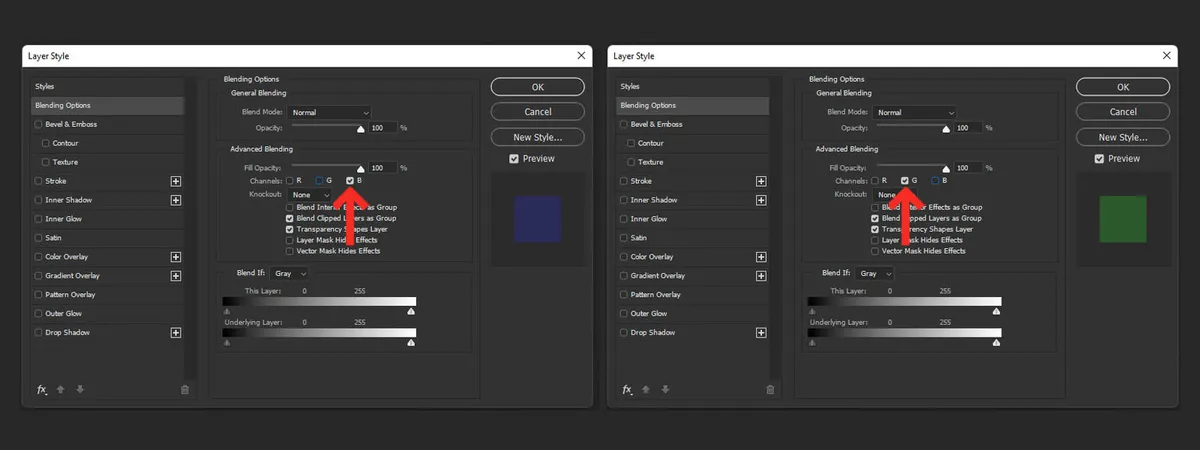Screen dimensions: 1200x450
Task: Click the fx icon in left dialog
Action: pos(42,390)
